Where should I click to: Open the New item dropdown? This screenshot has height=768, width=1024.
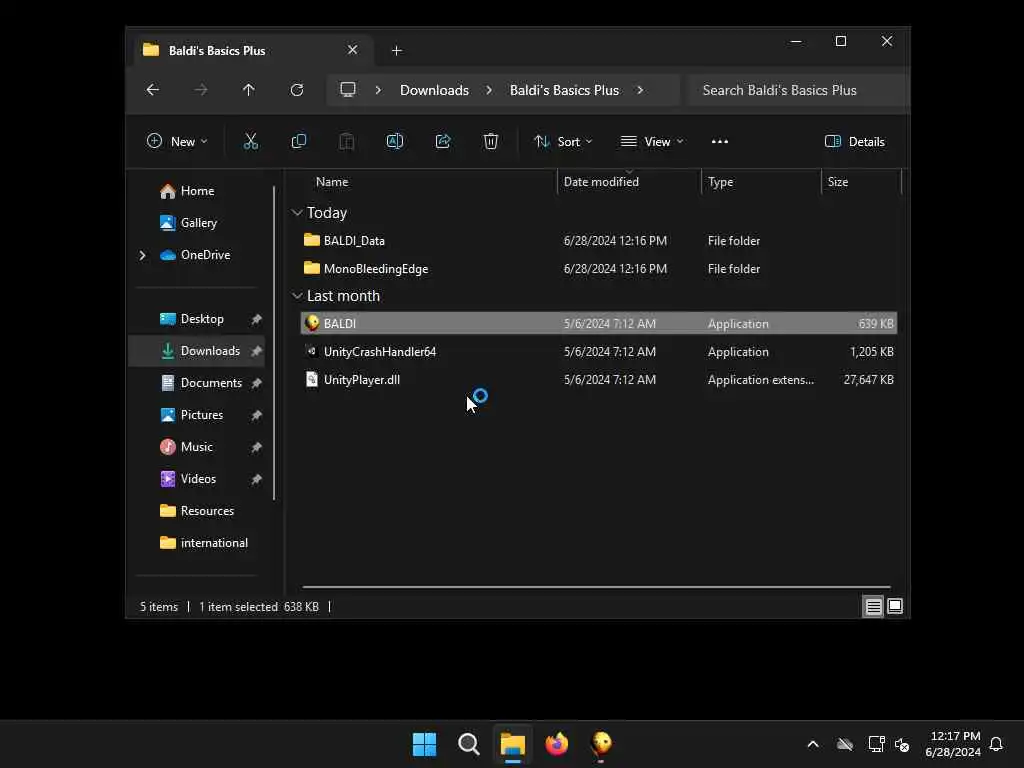177,142
